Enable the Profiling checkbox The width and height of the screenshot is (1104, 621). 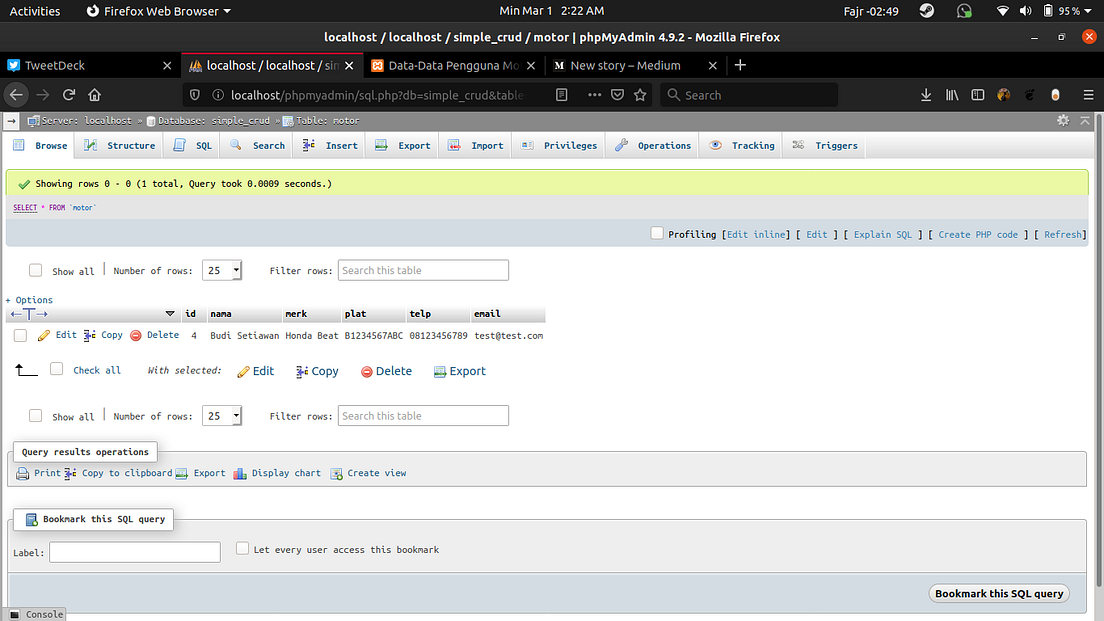[657, 234]
